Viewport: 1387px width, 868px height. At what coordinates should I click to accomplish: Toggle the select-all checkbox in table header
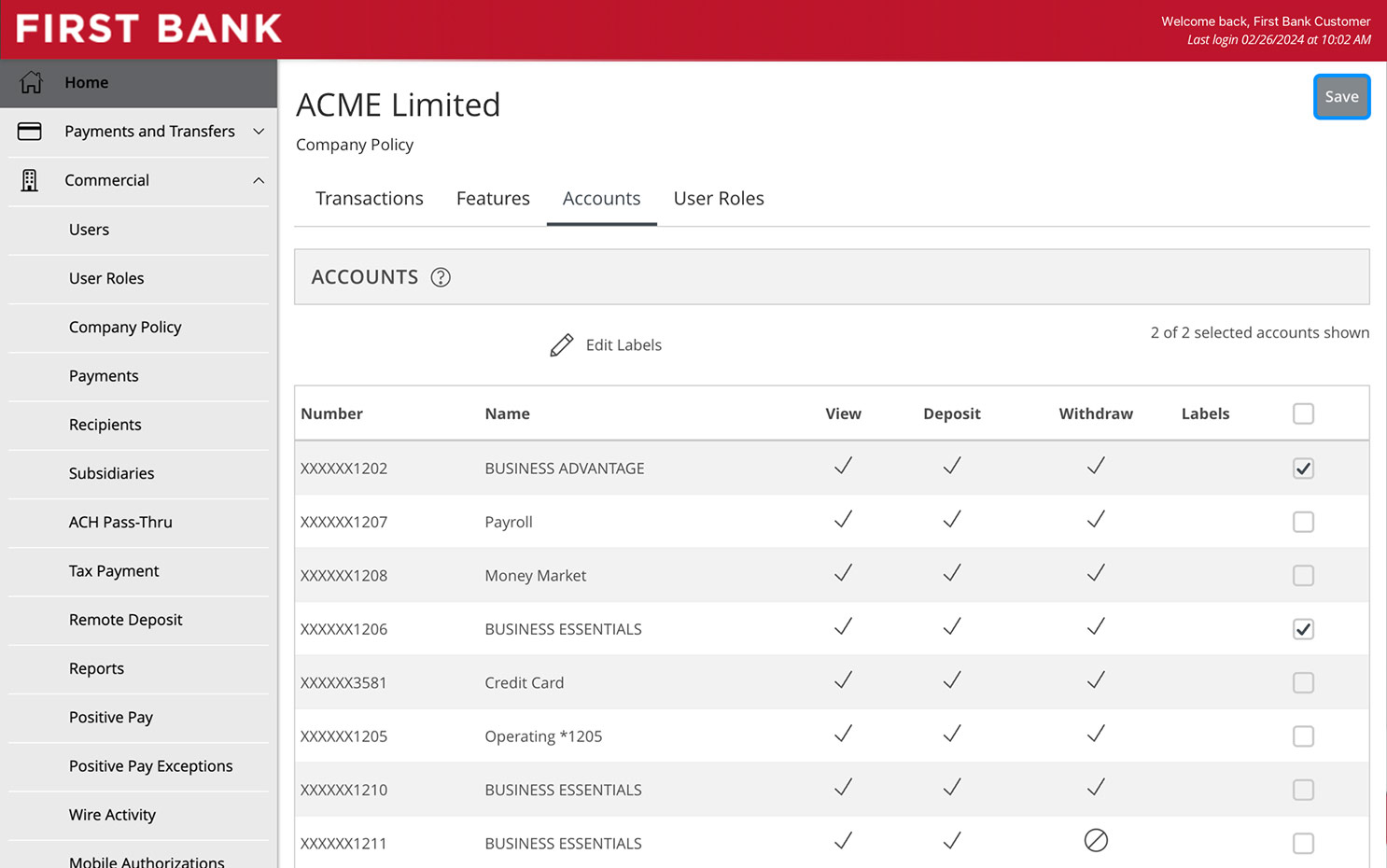(1303, 413)
